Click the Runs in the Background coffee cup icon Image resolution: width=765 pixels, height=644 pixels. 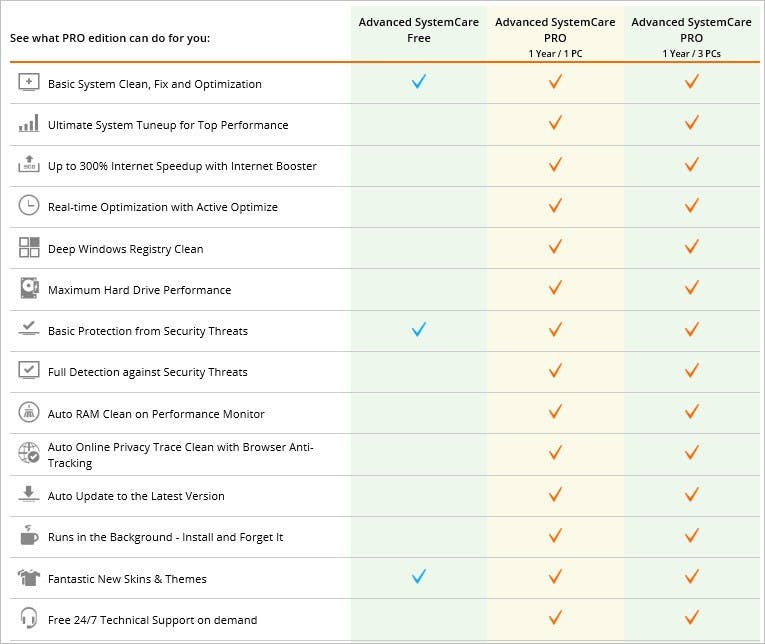pyautogui.click(x=29, y=536)
